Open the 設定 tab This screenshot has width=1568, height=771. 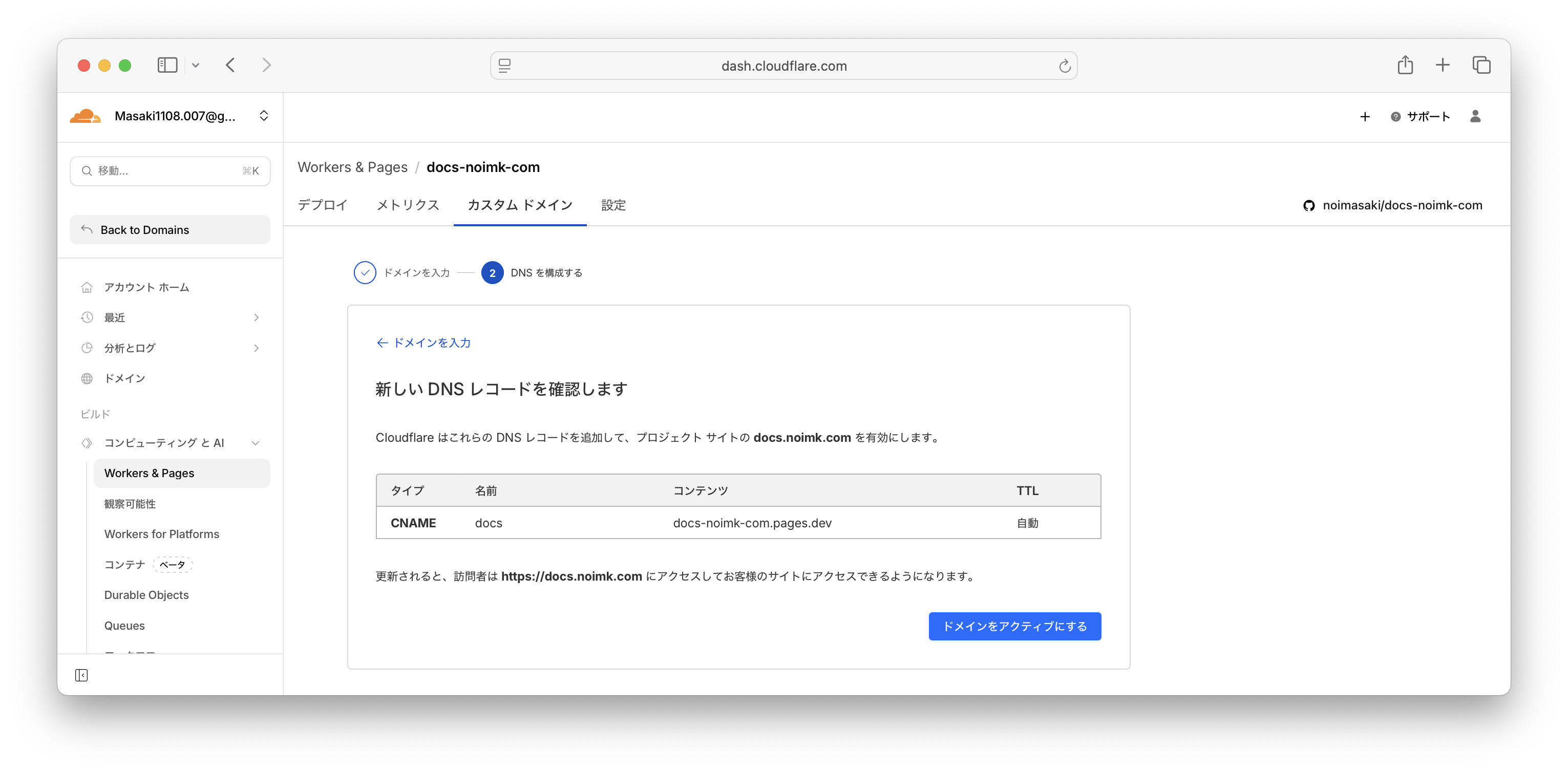(x=613, y=205)
